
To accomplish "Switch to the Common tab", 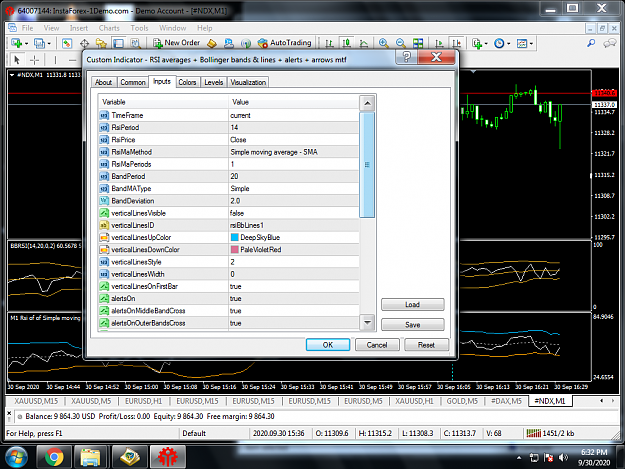I will 133,82.
